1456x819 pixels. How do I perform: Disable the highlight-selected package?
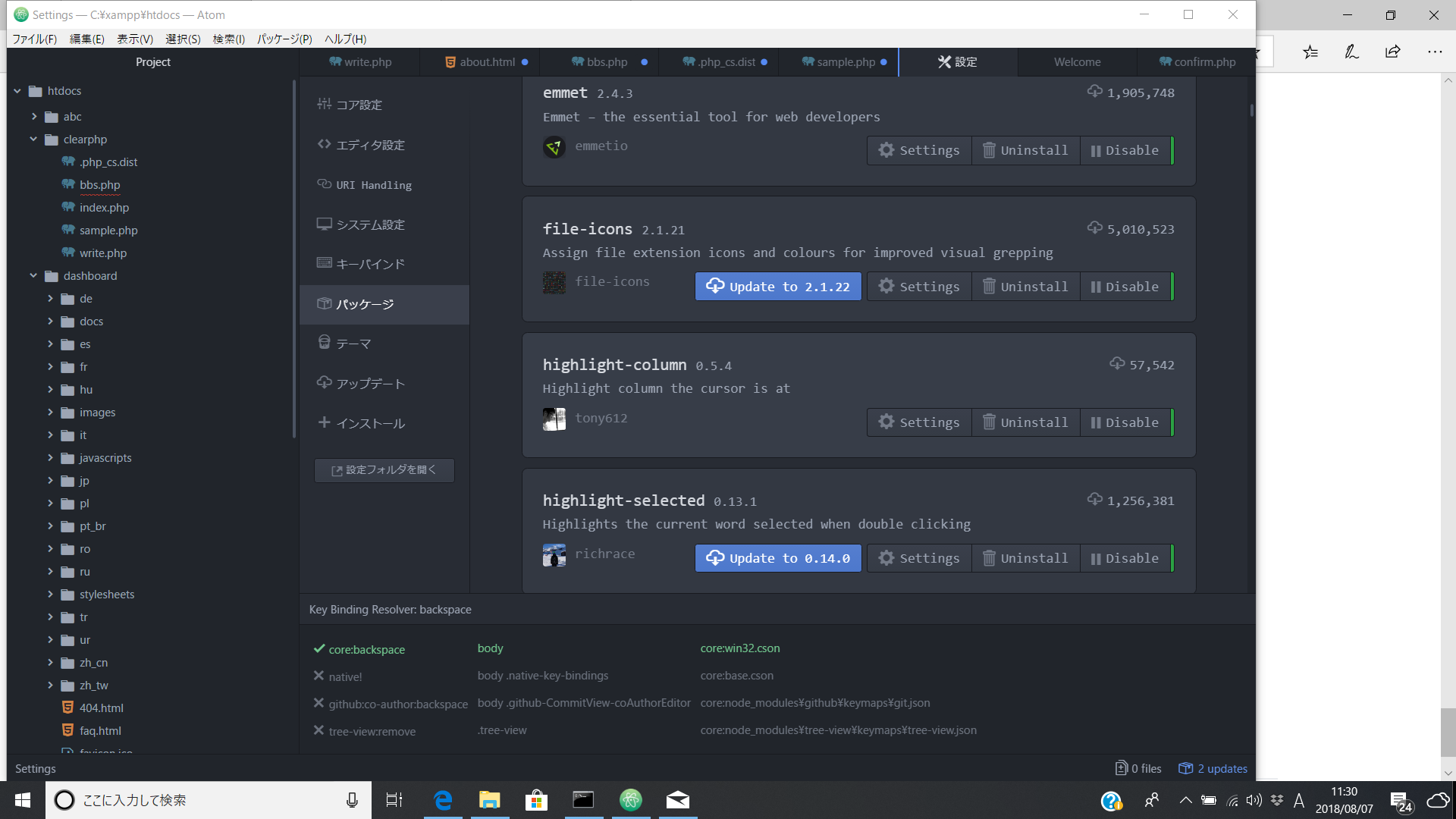1126,557
